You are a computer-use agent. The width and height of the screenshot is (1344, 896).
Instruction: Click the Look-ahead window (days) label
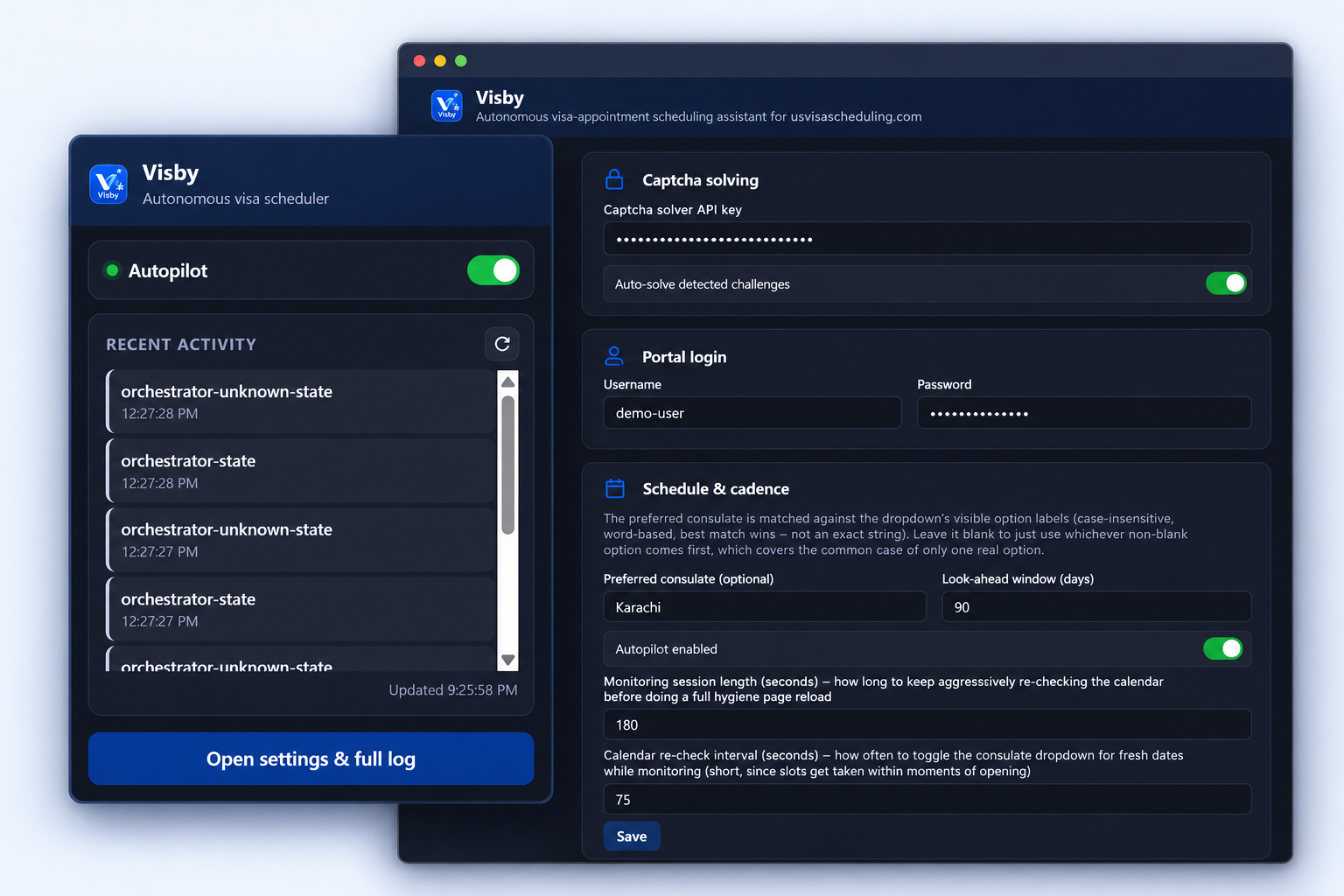coord(1018,578)
